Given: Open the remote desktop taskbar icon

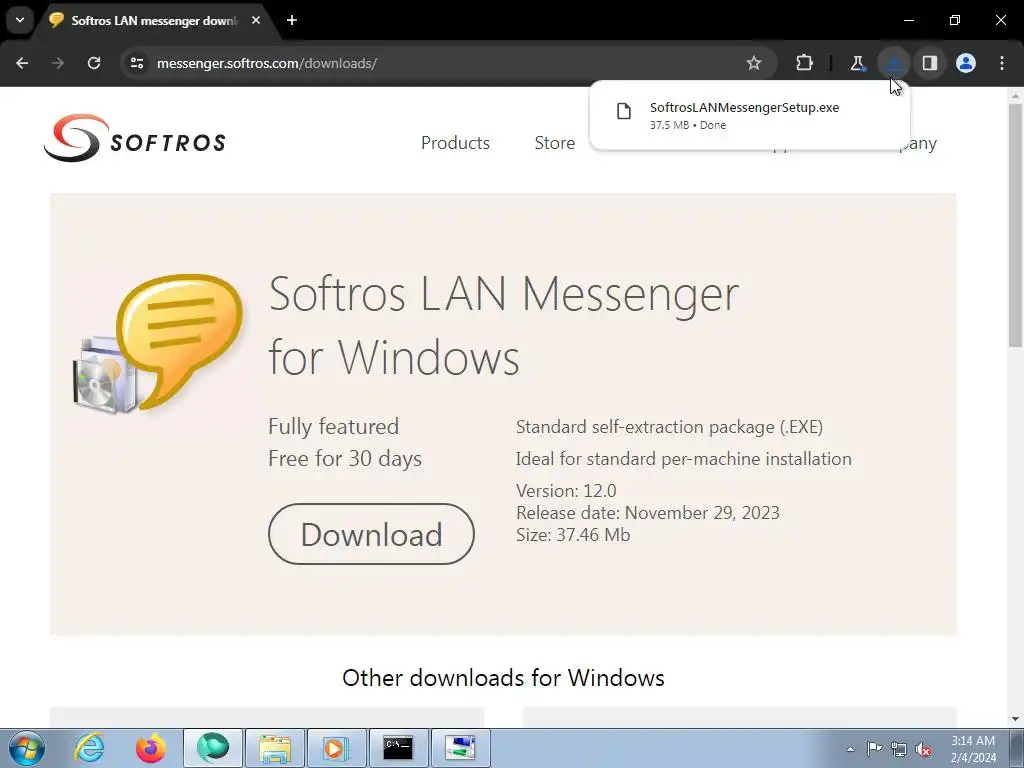Looking at the screenshot, I should click(x=460, y=748).
